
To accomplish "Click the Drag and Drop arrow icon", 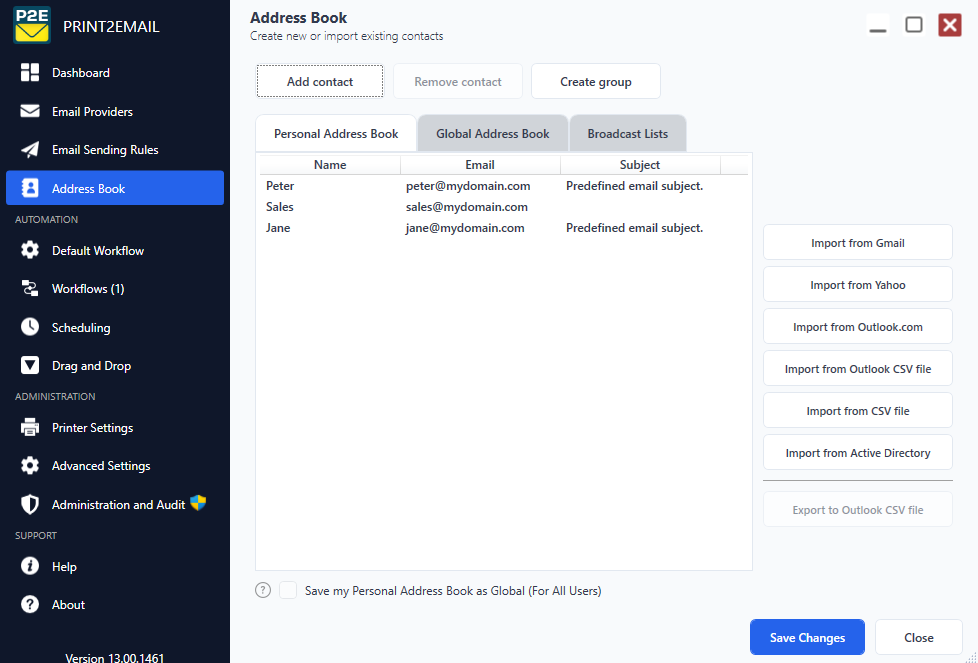I will tap(29, 365).
